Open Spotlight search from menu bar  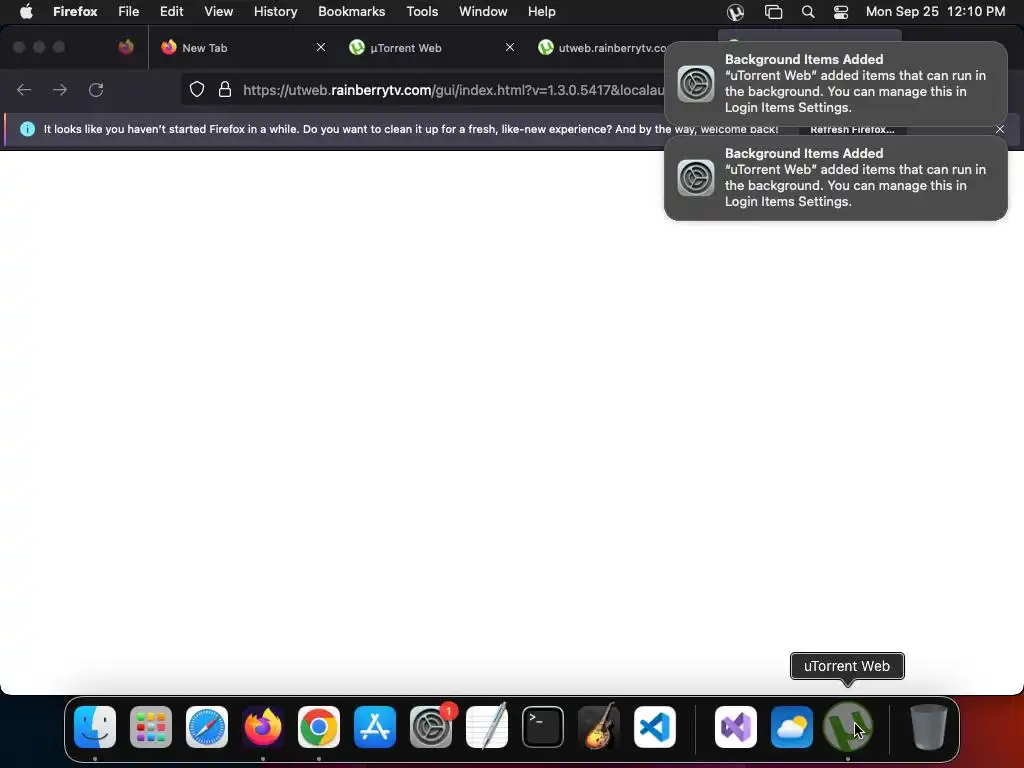click(808, 12)
